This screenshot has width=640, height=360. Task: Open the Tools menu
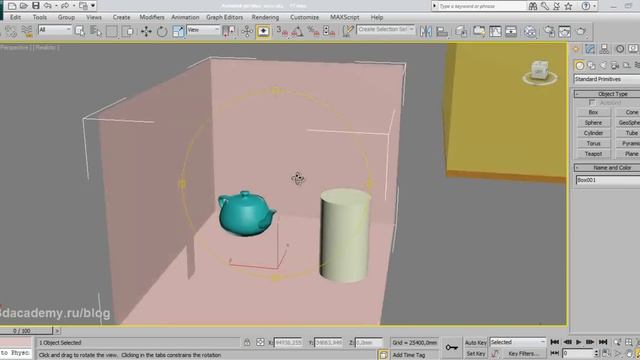(x=40, y=17)
